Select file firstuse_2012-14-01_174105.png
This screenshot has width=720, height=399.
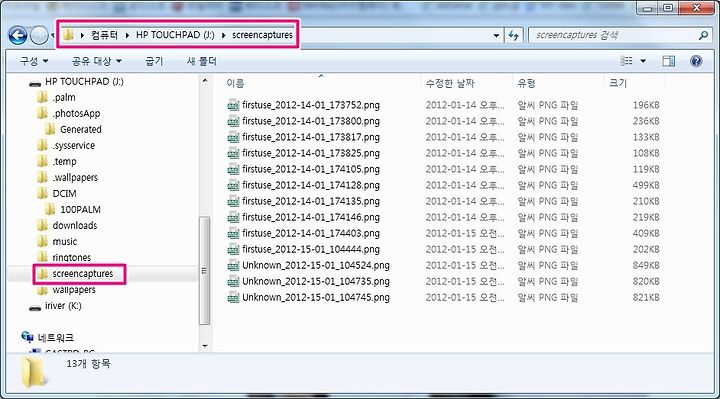point(311,169)
